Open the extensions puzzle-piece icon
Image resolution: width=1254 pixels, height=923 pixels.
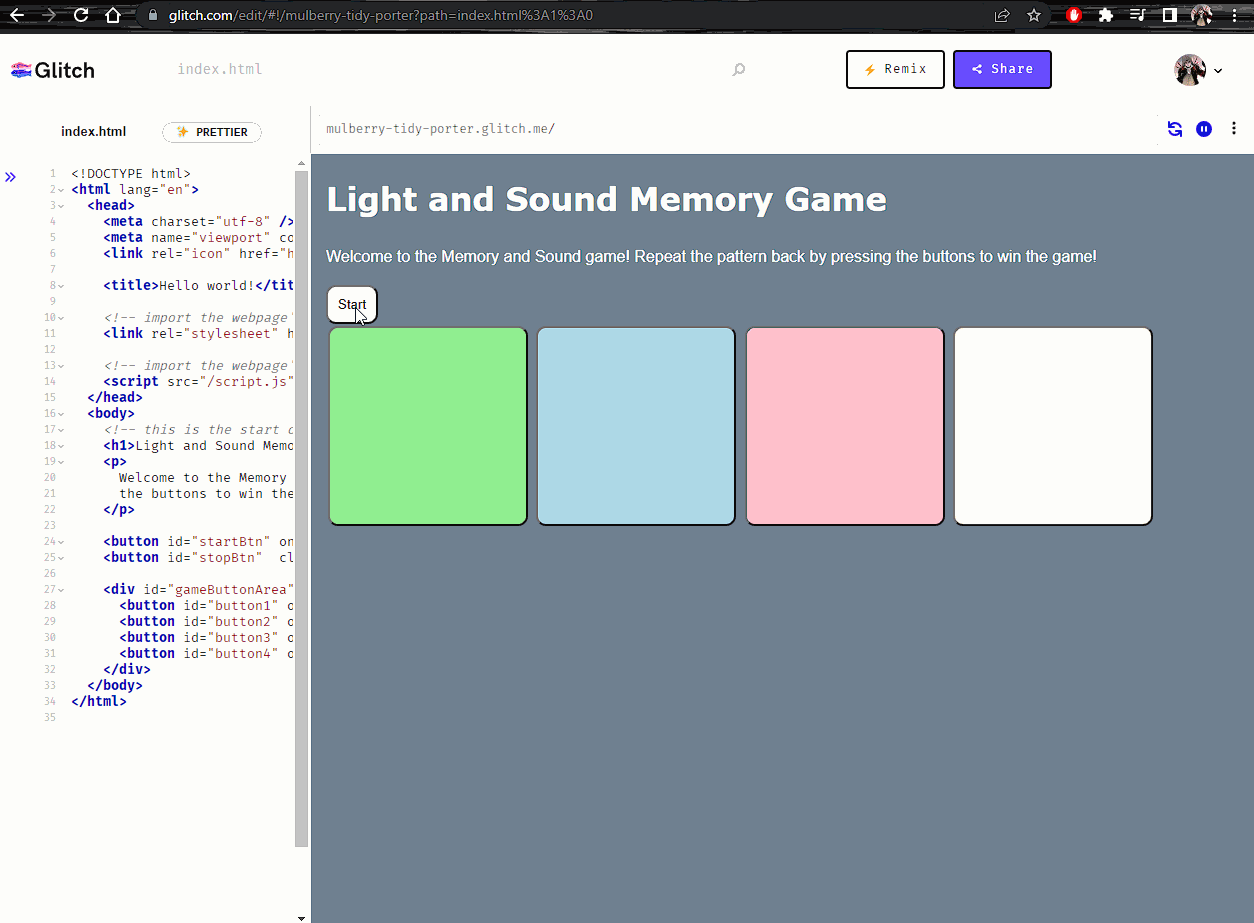(x=1105, y=15)
